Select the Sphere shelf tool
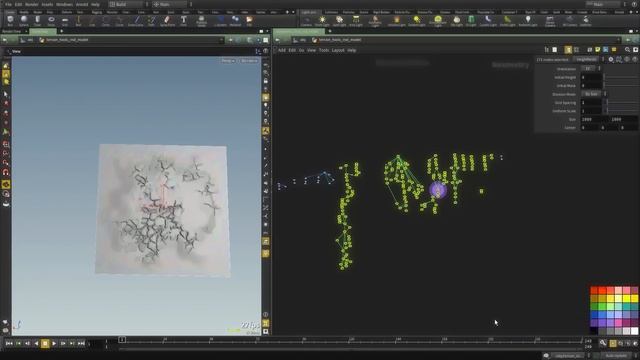640x360 pixels. coord(24,20)
